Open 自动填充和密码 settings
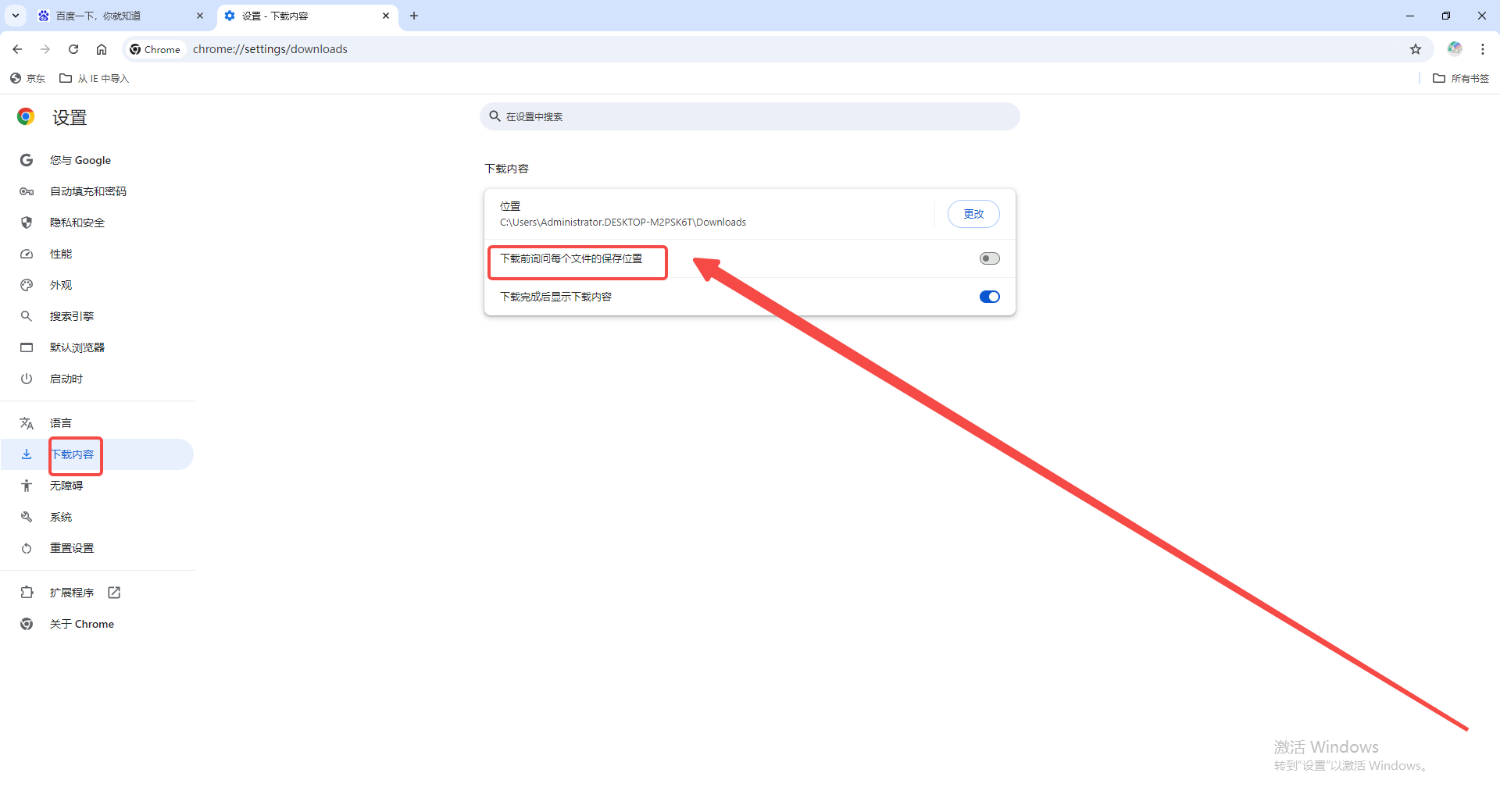Viewport: 1500px width, 812px height. point(88,191)
